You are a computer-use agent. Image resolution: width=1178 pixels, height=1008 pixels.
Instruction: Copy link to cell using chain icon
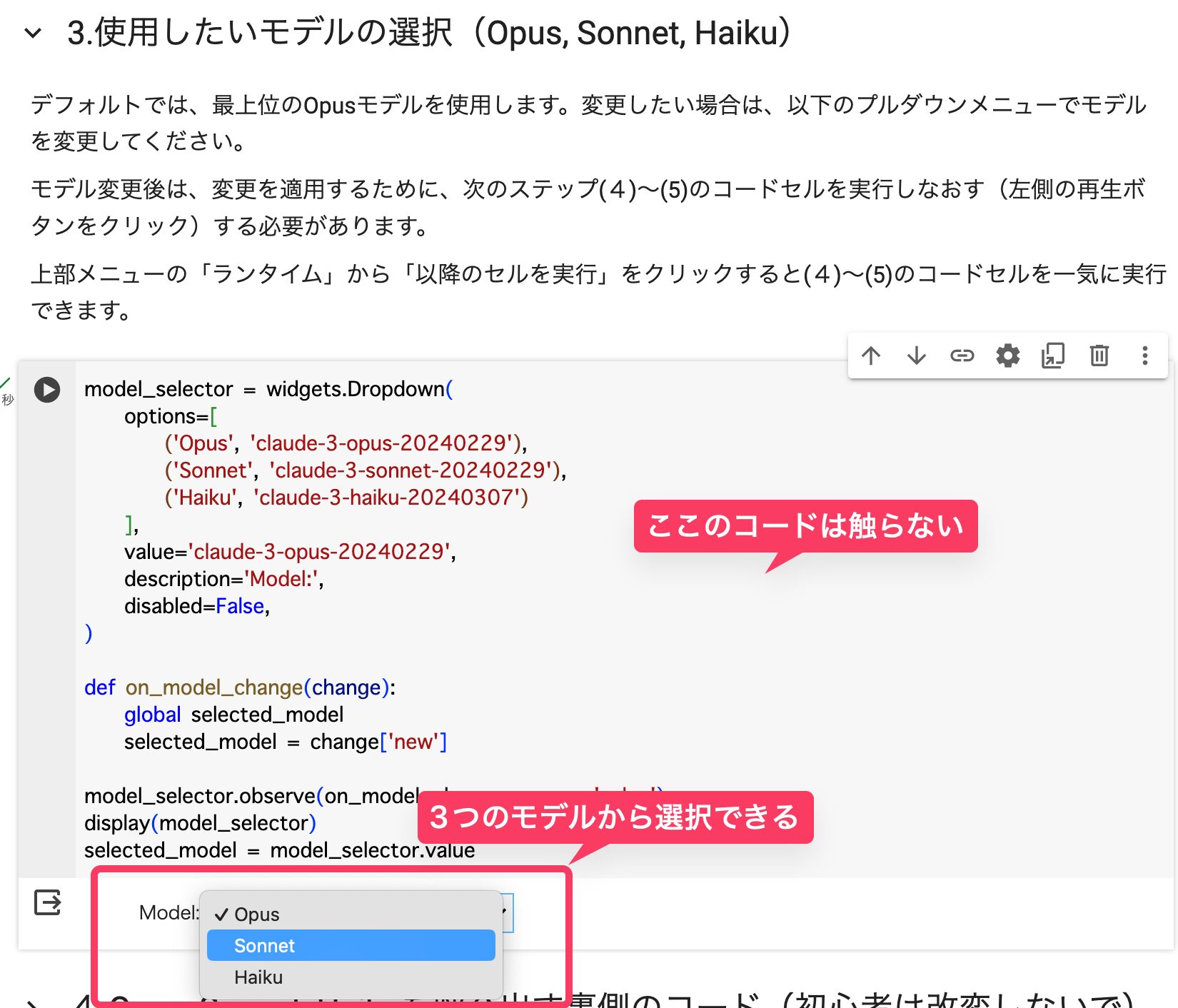tap(962, 356)
